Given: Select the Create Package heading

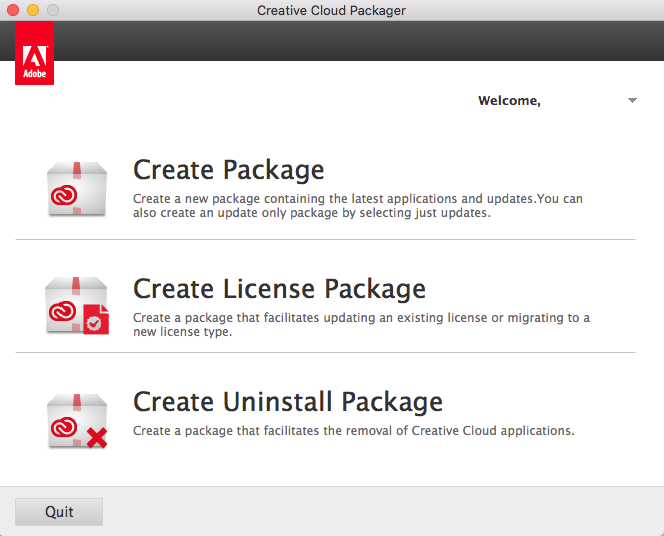Looking at the screenshot, I should click(229, 170).
